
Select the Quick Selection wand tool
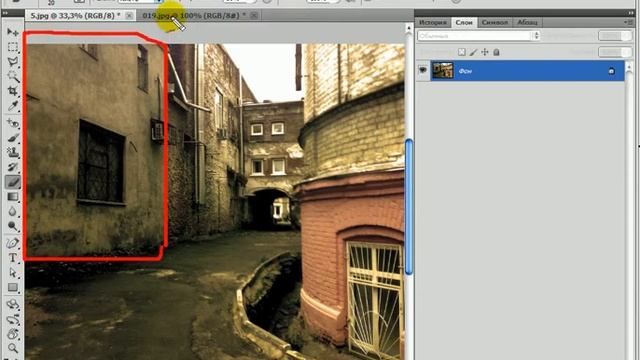(13, 76)
